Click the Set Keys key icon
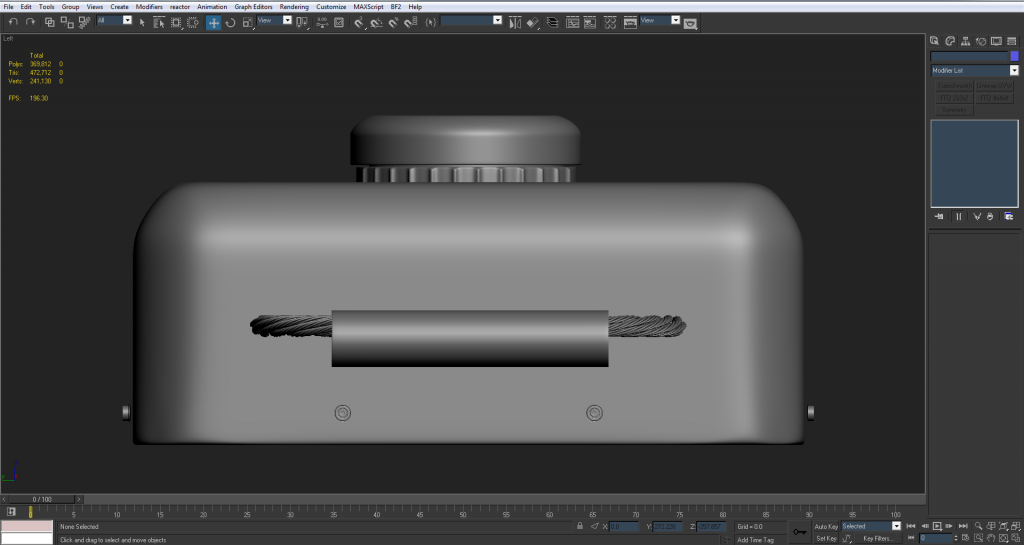1024x545 pixels. [798, 532]
